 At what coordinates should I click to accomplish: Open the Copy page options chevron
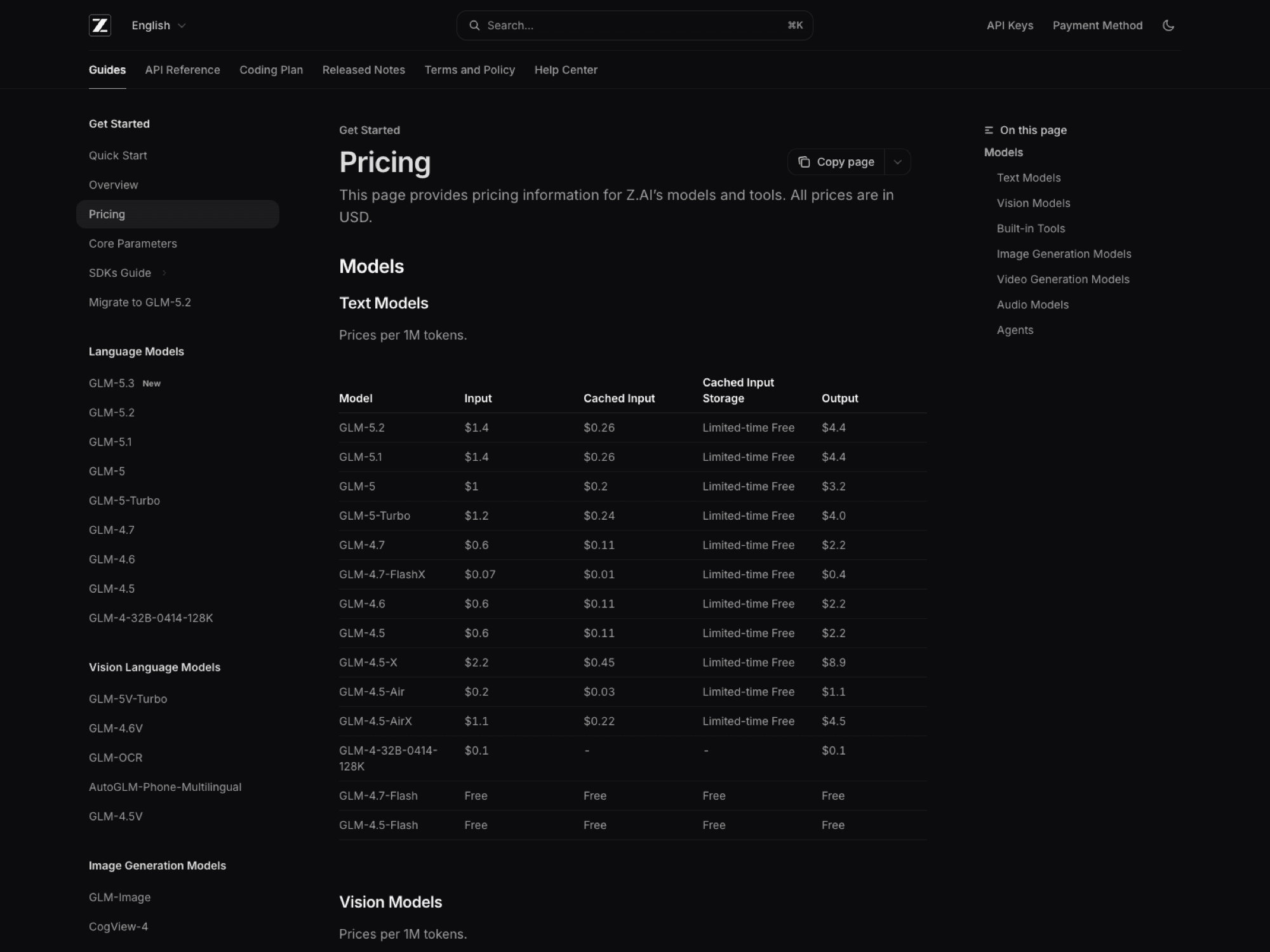pos(897,162)
